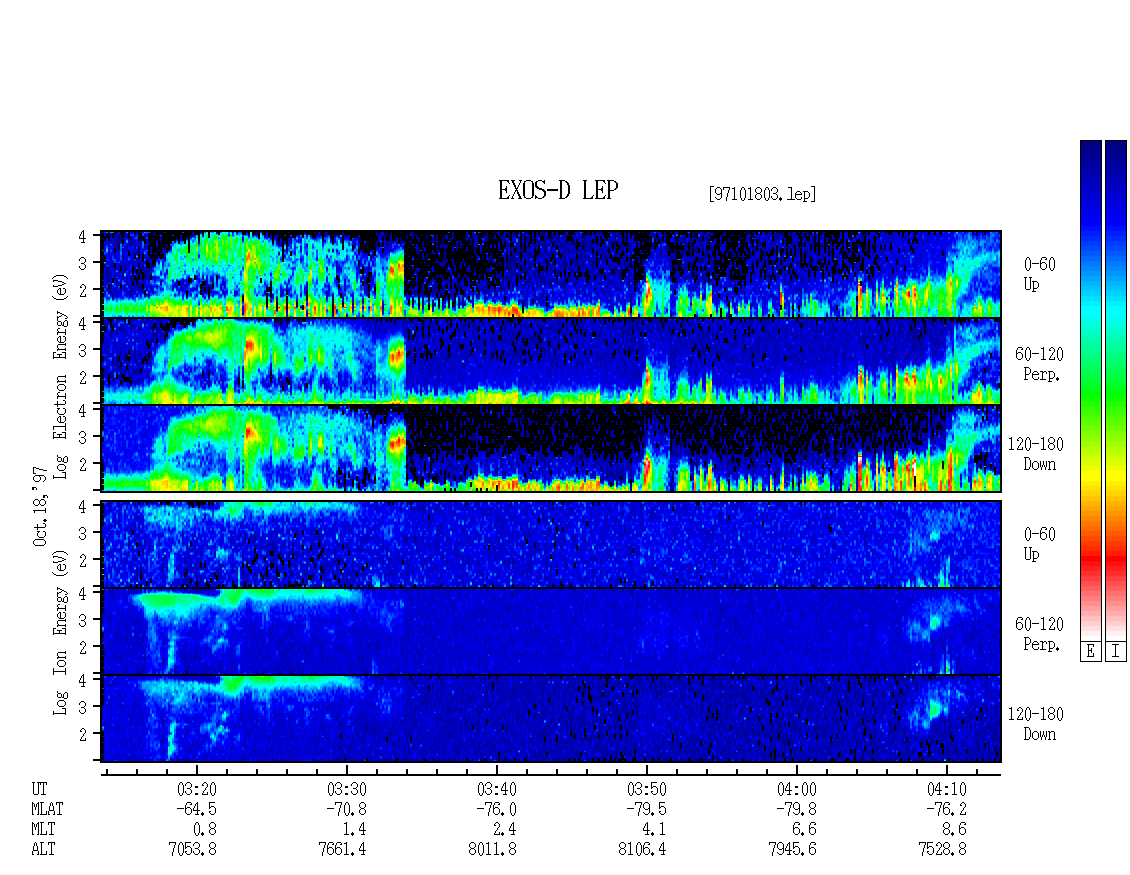Click the Log Electron Energy (eV) axis label
The width and height of the screenshot is (1130, 875).
(x=61, y=376)
